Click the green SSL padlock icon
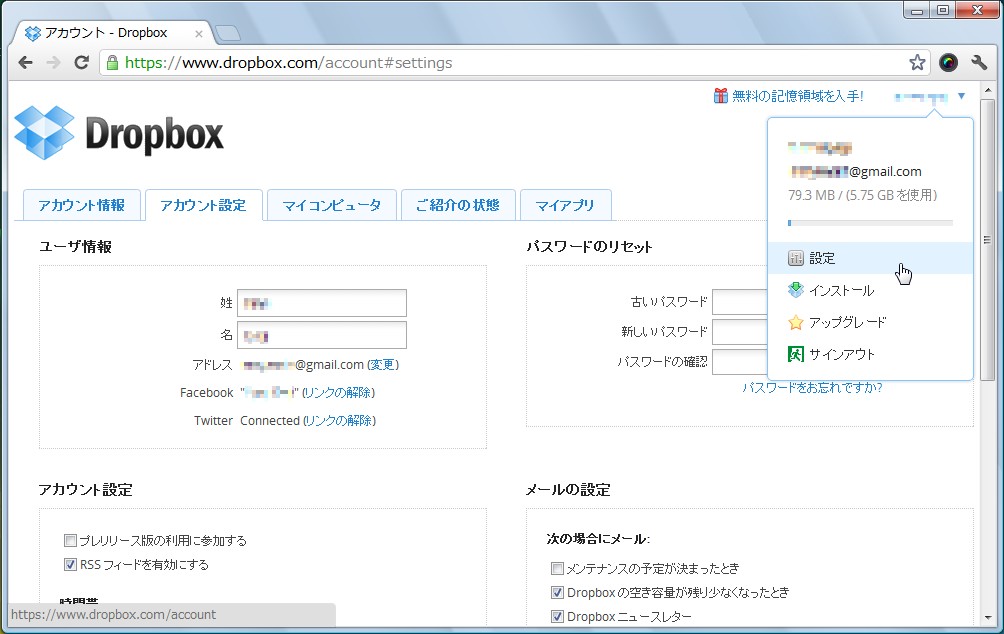This screenshot has height=634, width=1004. pyautogui.click(x=112, y=63)
